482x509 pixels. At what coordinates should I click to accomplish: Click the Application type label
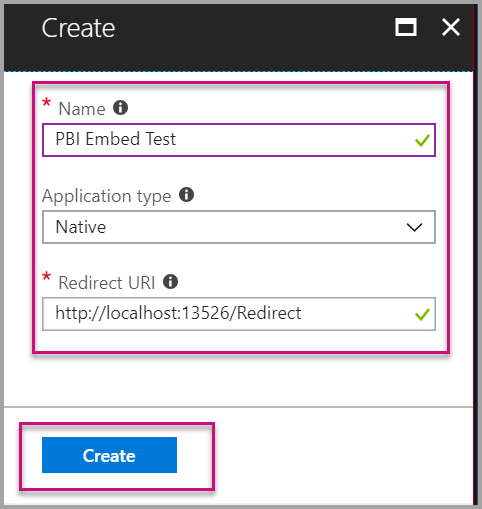[x=107, y=196]
